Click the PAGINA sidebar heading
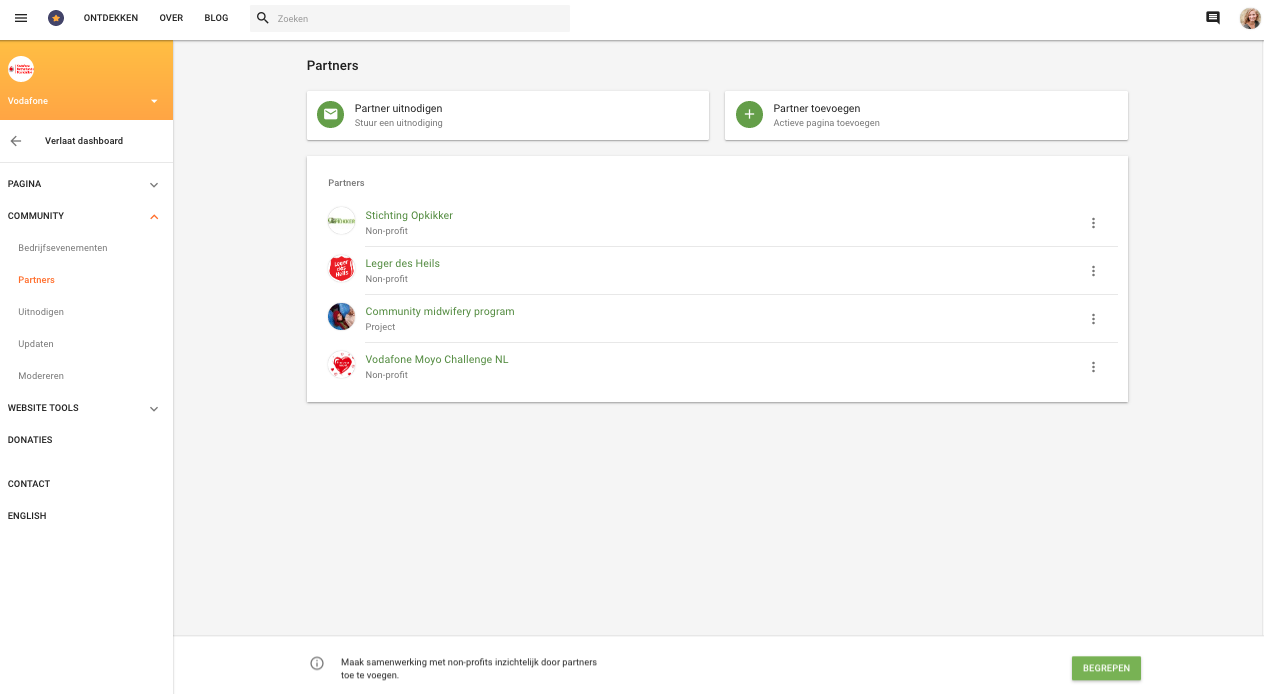Screen dimensions: 1264x694 tap(25, 184)
